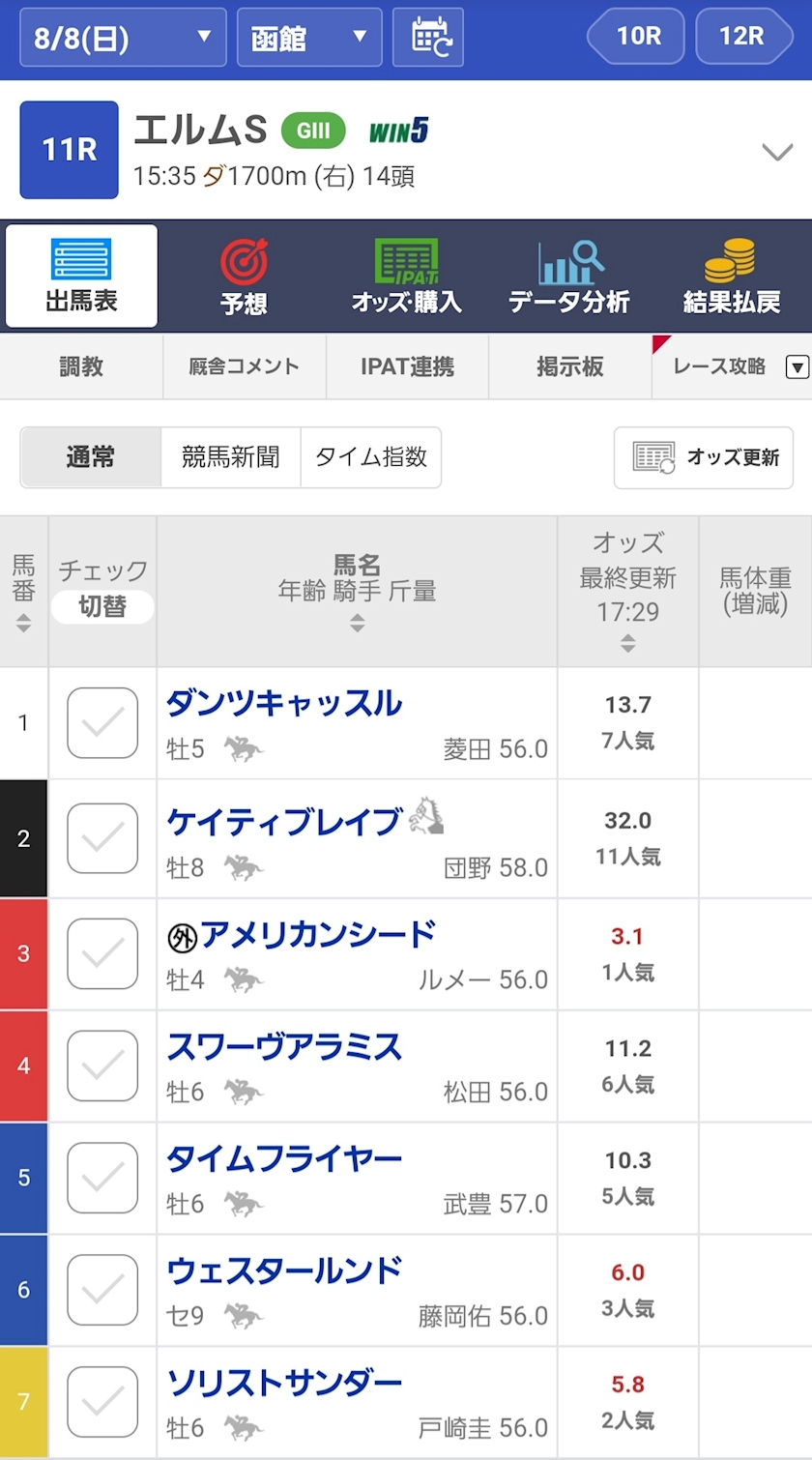Viewport: 812px width, 1460px height.
Task: Tick the checkbox for アメリカンシード
Action: [102, 953]
